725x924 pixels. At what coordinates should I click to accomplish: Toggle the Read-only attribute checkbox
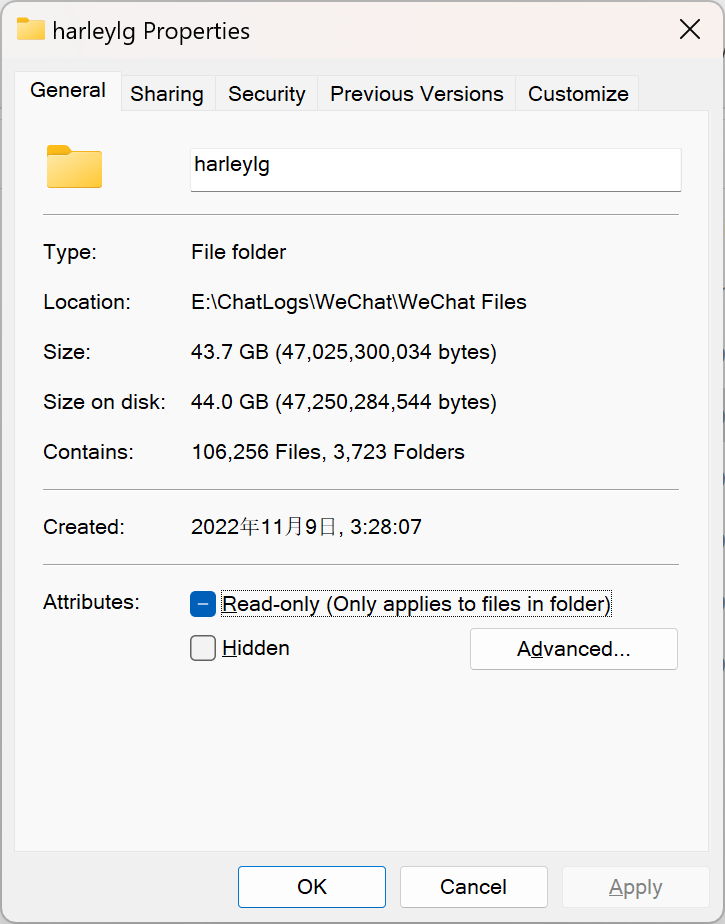pyautogui.click(x=203, y=604)
